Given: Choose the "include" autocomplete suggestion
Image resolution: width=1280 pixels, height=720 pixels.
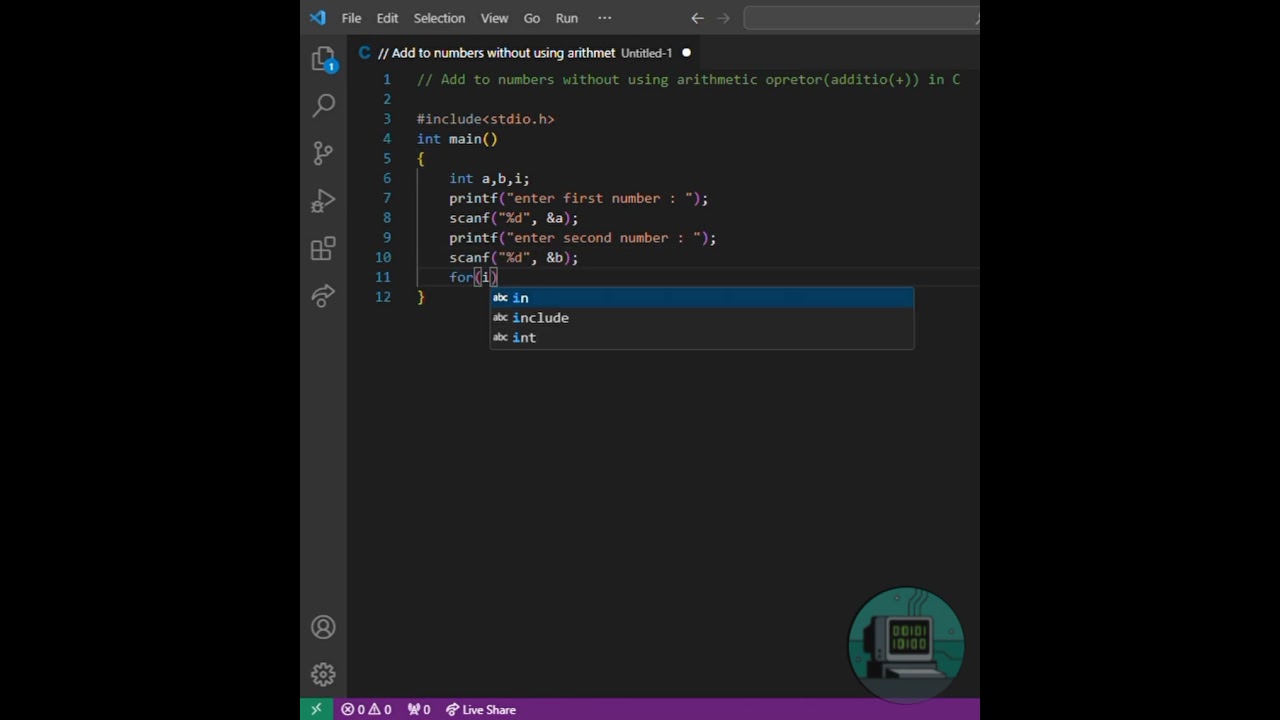Looking at the screenshot, I should (701, 318).
